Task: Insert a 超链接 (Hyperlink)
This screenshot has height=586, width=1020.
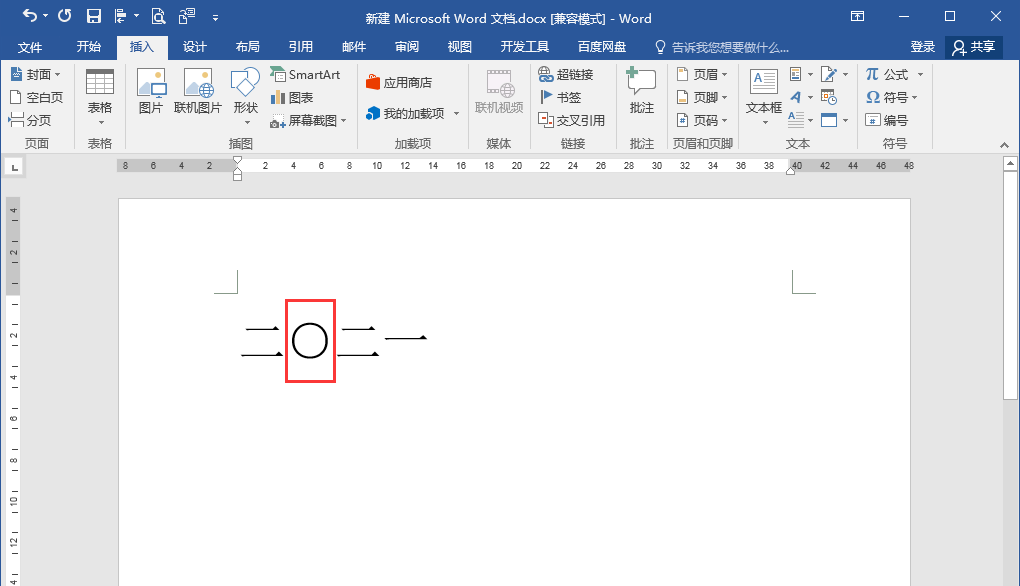Action: pyautogui.click(x=566, y=74)
